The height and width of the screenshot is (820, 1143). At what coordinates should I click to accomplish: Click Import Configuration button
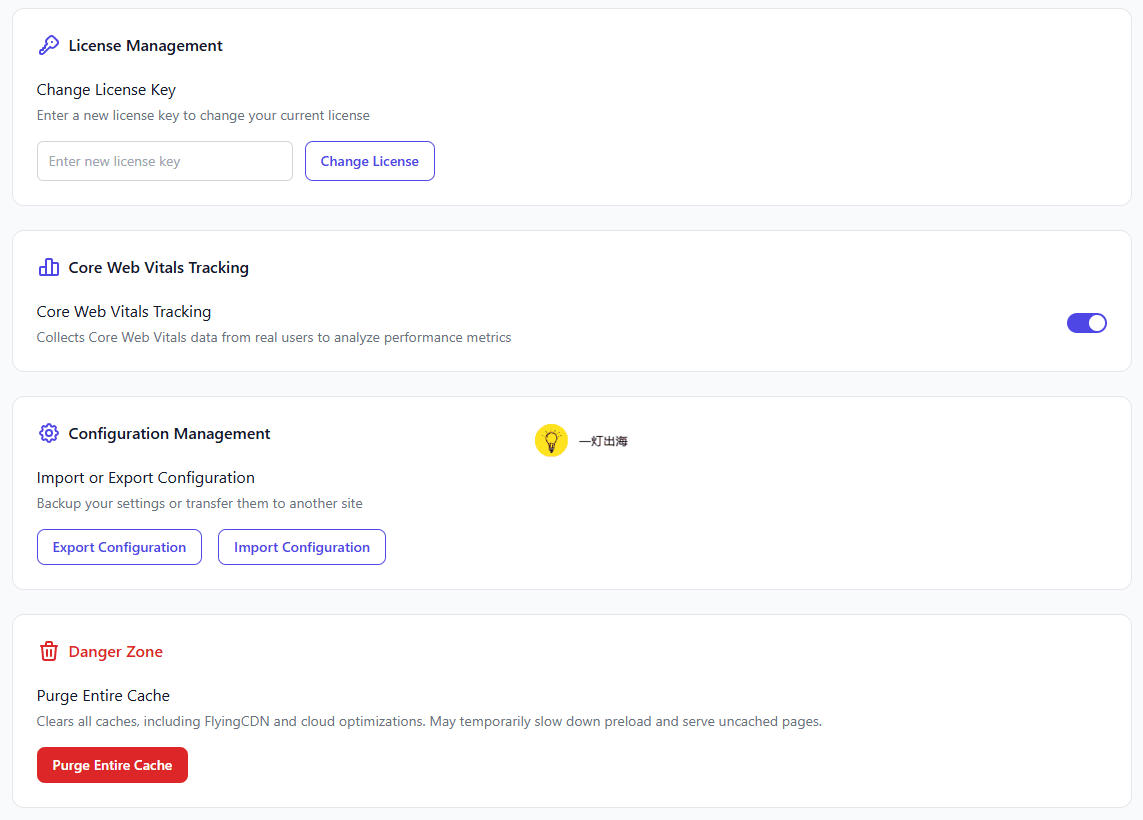pyautogui.click(x=302, y=547)
